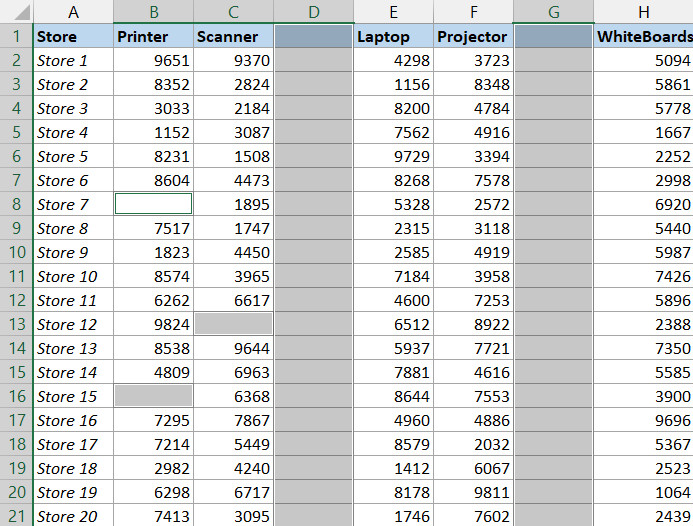This screenshot has height=526, width=693.
Task: Select the entire row 8 via its header
Action: pos(16,204)
